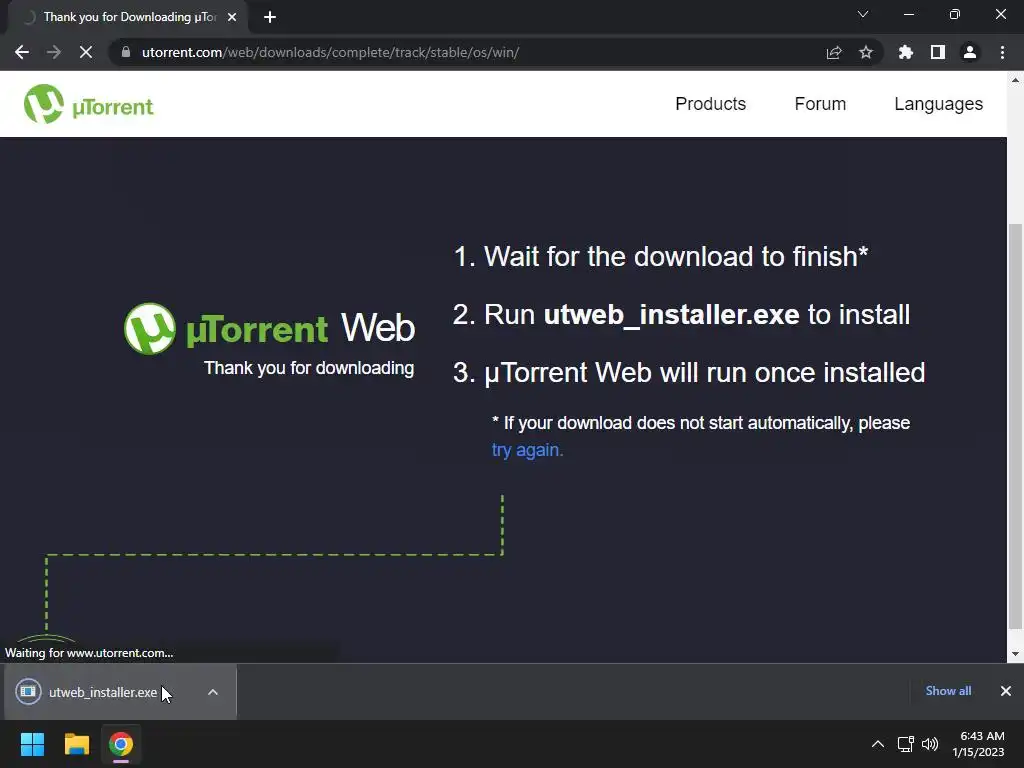Click 'Thank you for downloading' text
The height and width of the screenshot is (768, 1024).
point(309,368)
